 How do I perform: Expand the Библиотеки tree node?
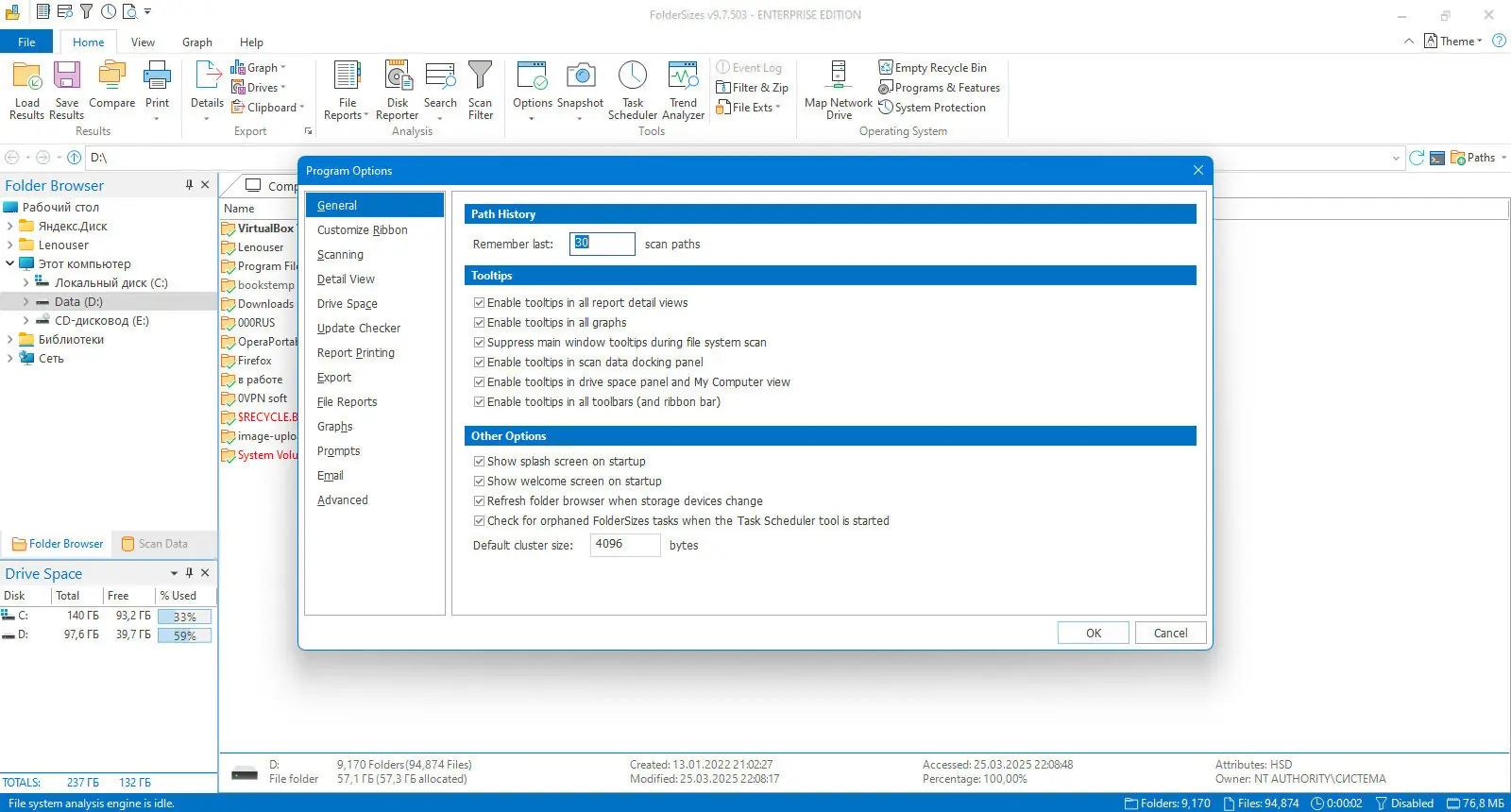[9, 340]
